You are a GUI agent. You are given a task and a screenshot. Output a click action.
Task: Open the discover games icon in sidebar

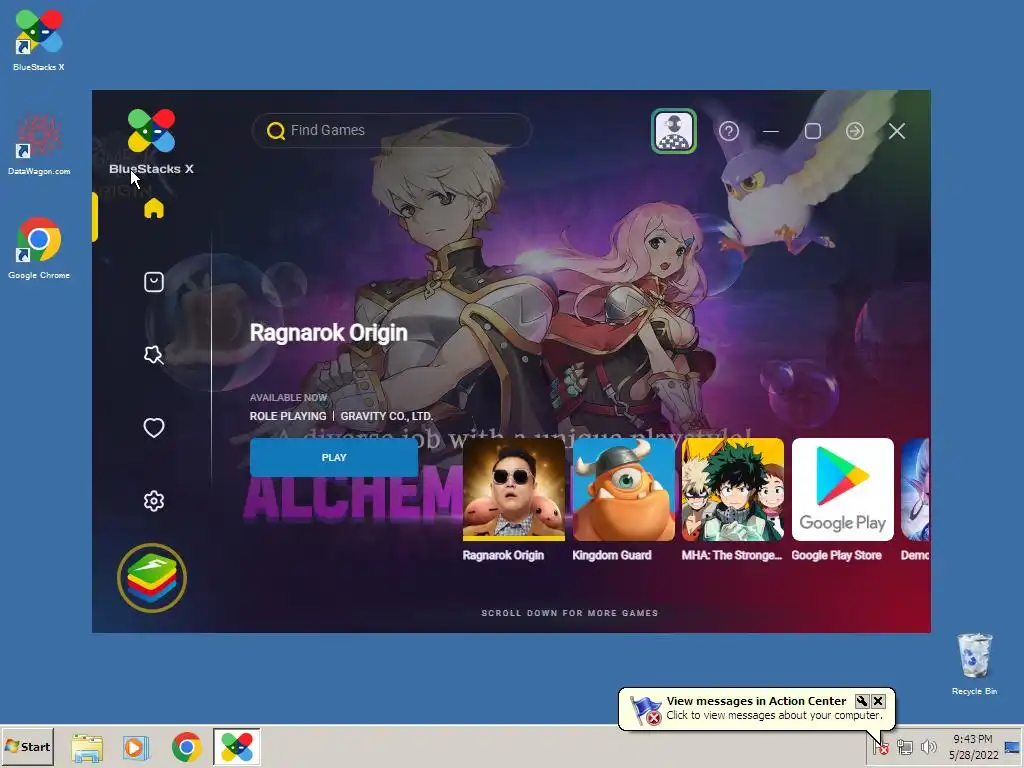click(x=153, y=355)
